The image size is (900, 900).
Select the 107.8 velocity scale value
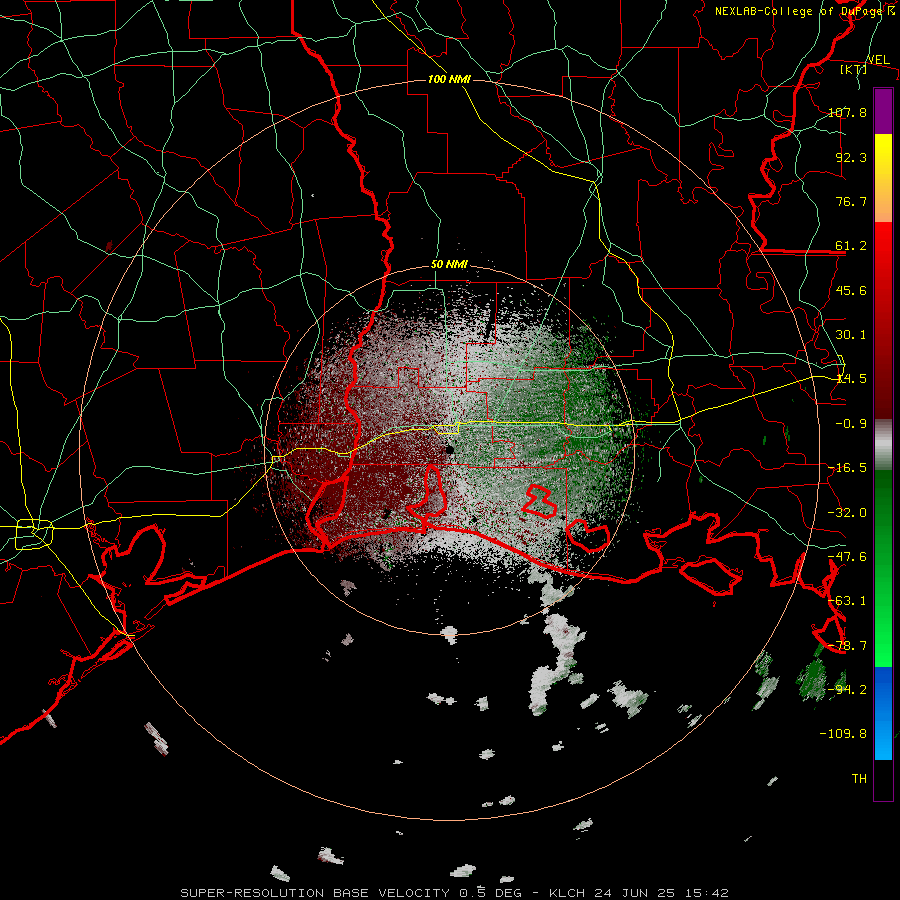pyautogui.click(x=847, y=112)
